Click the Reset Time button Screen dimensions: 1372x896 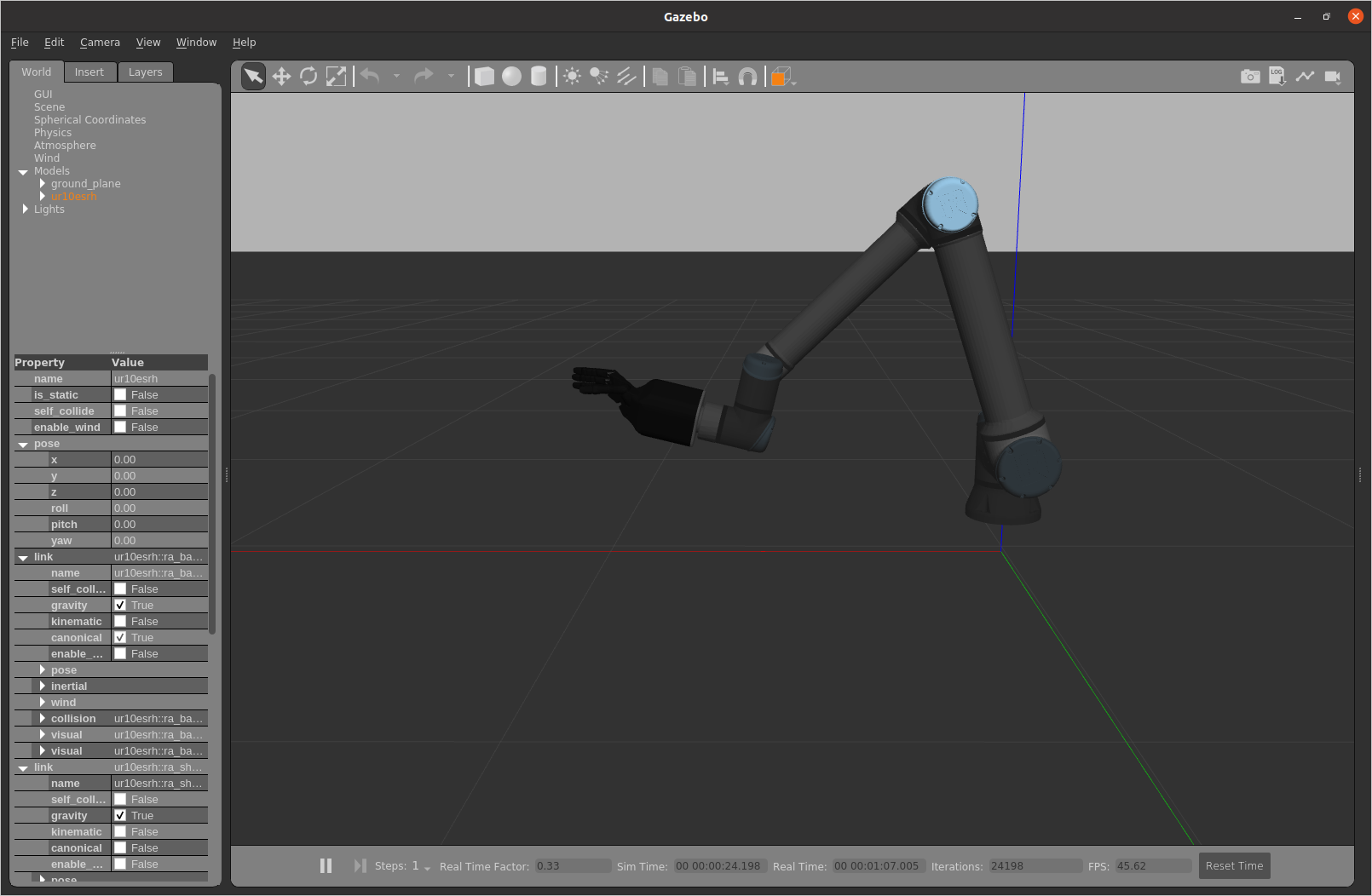pyautogui.click(x=1234, y=865)
